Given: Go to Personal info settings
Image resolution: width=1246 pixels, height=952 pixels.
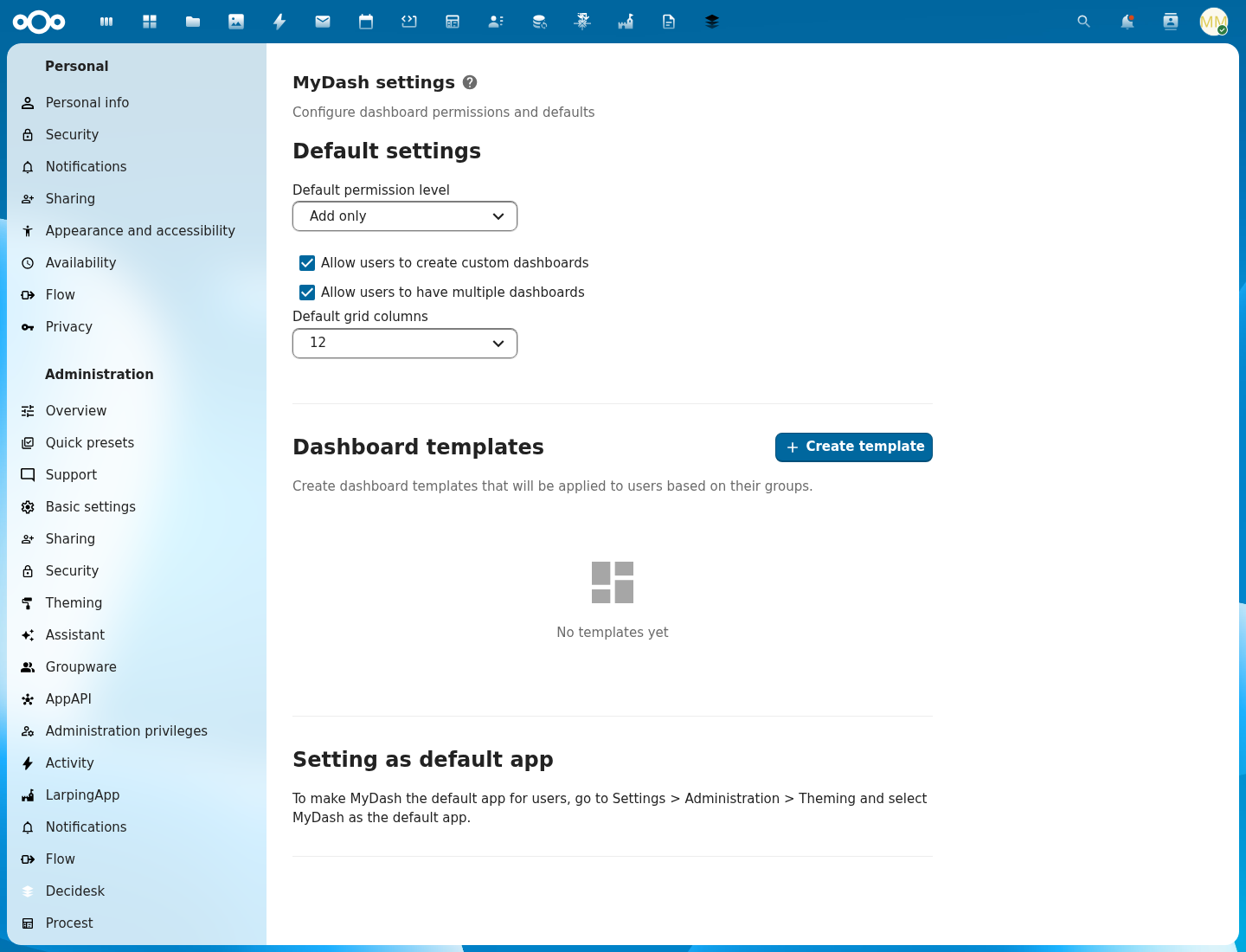Looking at the screenshot, I should click(x=137, y=103).
